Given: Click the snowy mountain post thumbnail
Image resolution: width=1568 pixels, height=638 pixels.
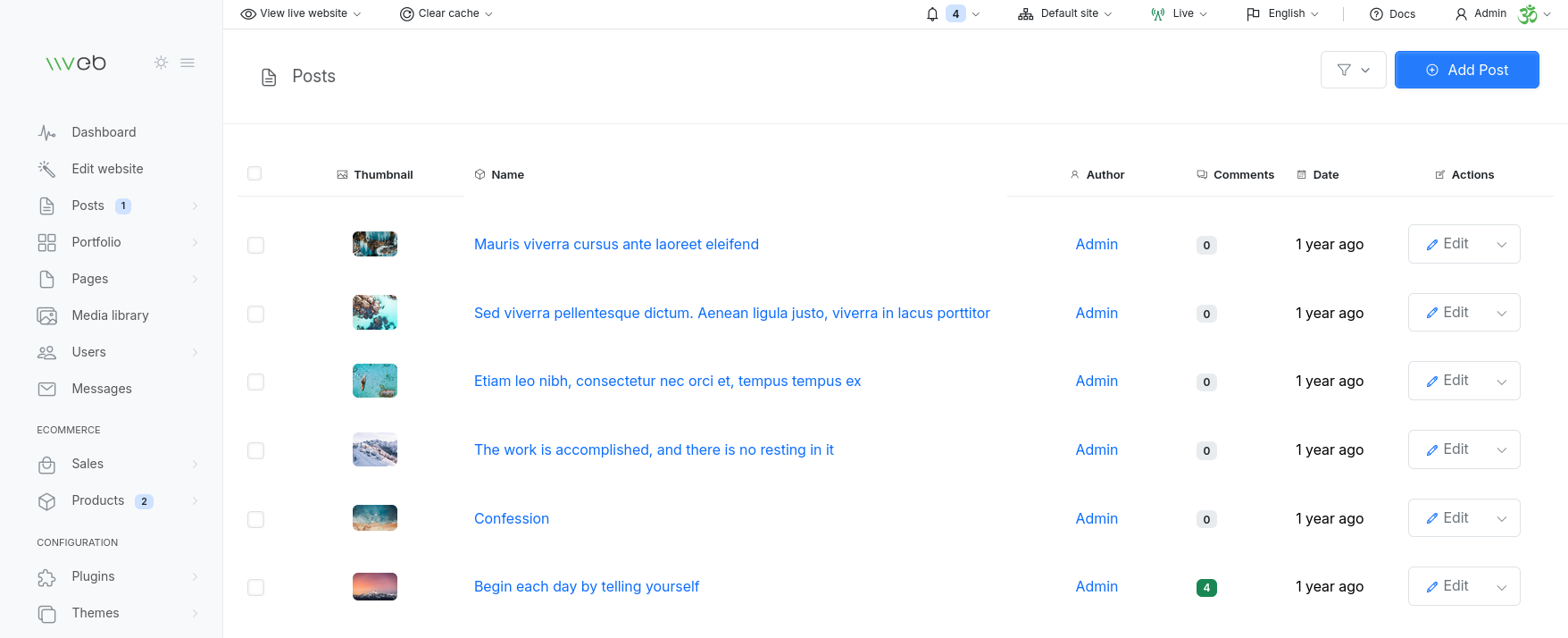Looking at the screenshot, I should [375, 450].
